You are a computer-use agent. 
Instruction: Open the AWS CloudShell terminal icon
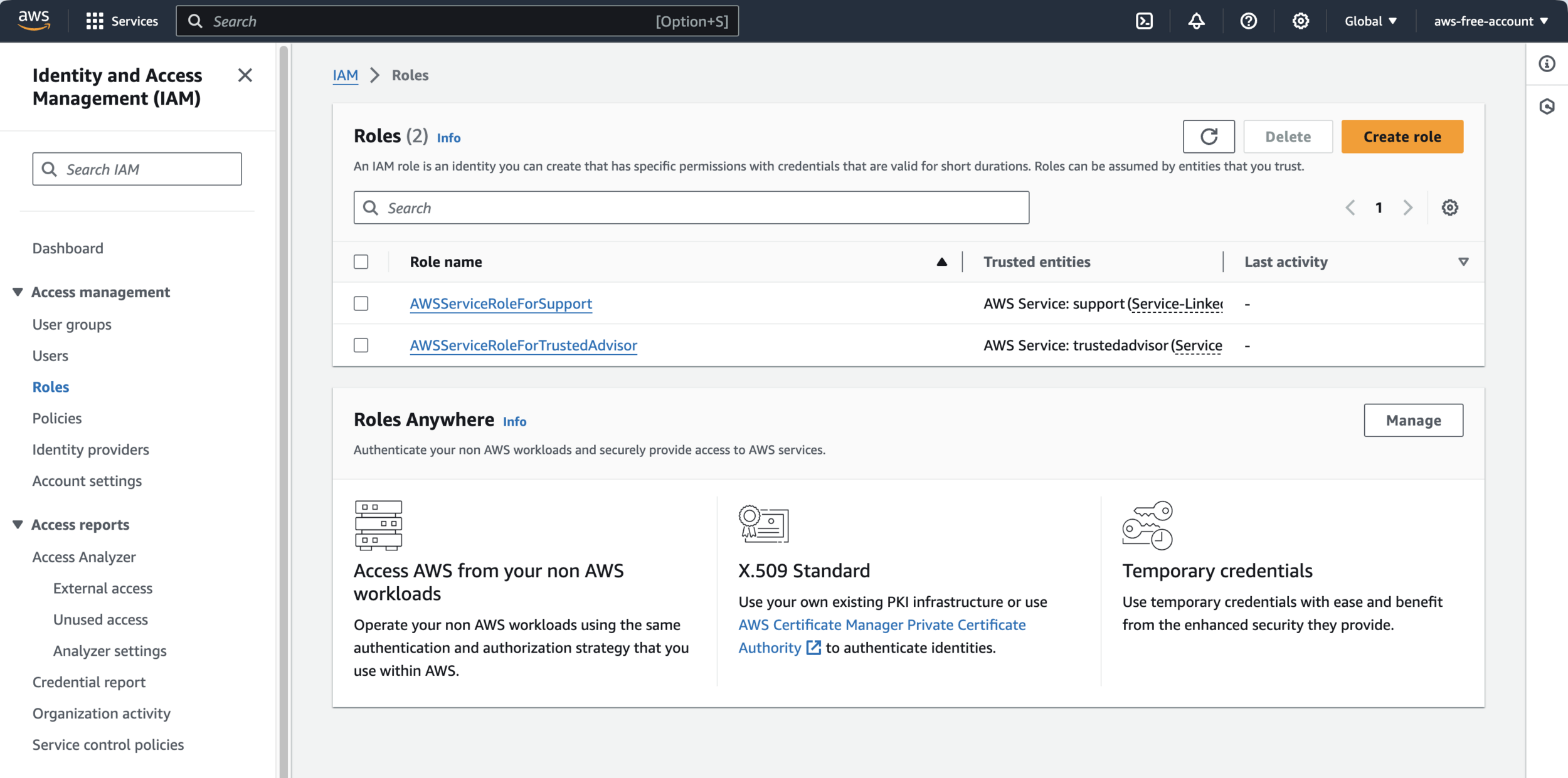pyautogui.click(x=1144, y=21)
